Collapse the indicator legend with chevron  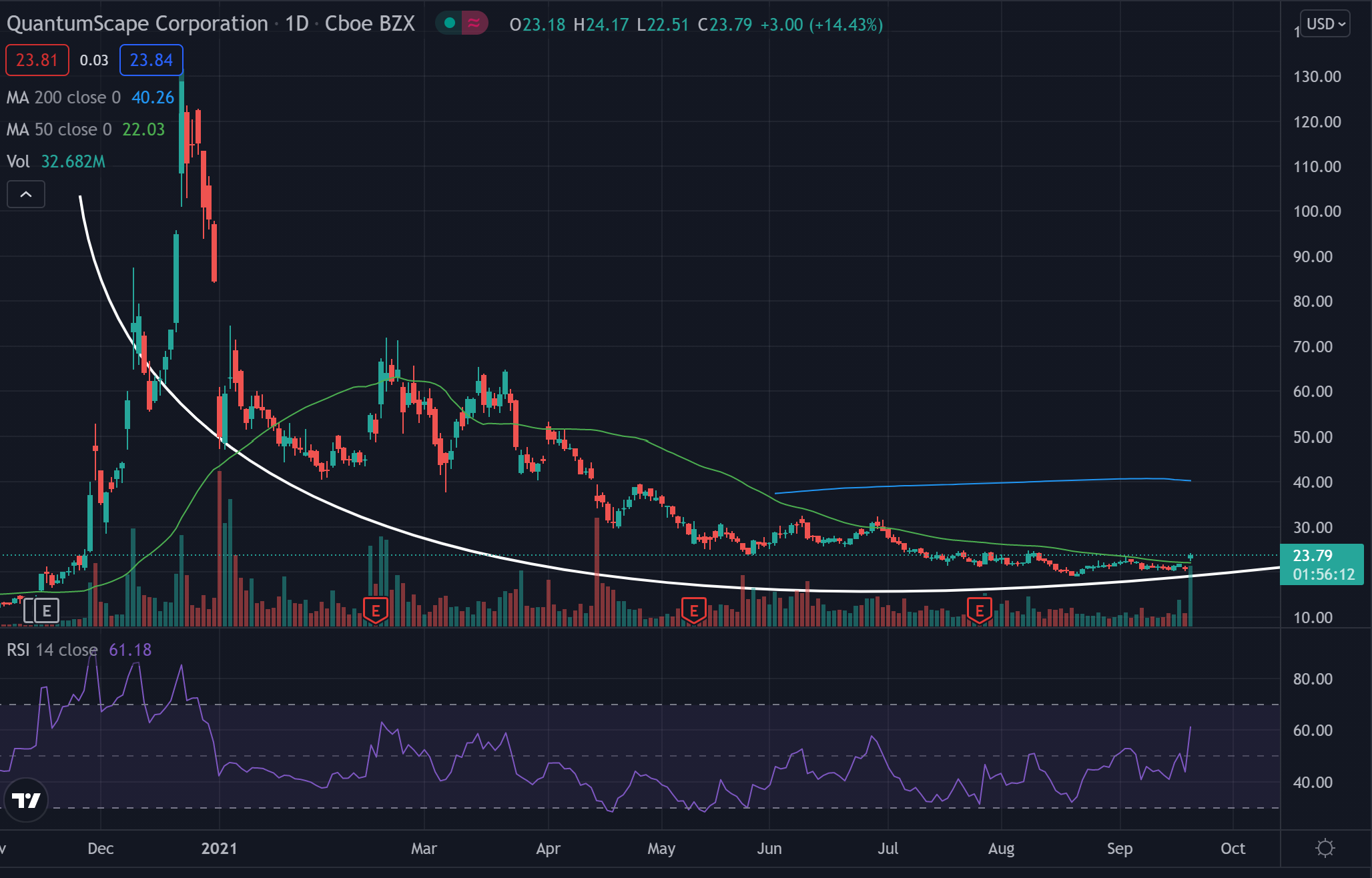(x=26, y=194)
